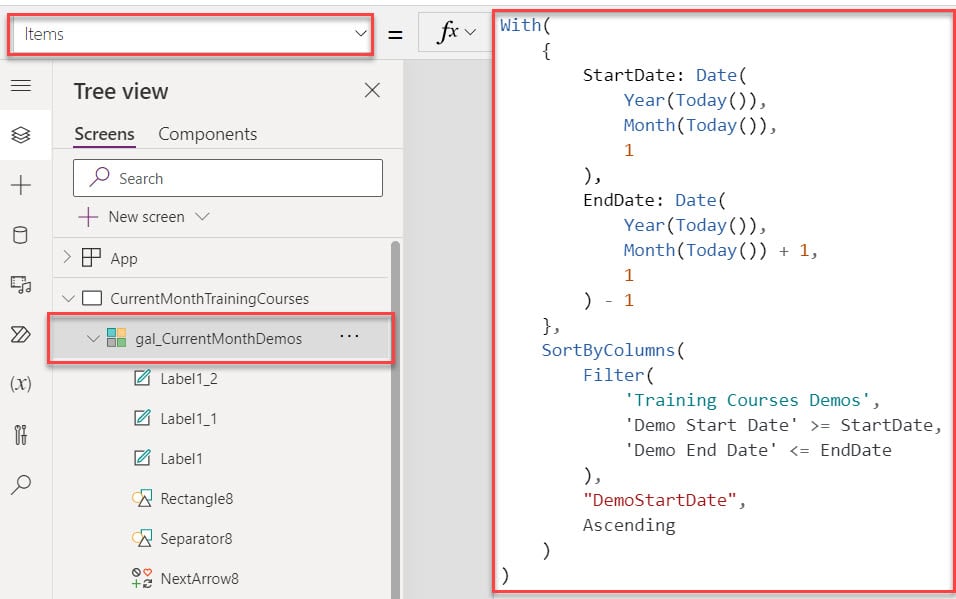Screen dimensions: 956x599
Task: Click "DemoStartDate" string in the formula
Action: pos(660,500)
